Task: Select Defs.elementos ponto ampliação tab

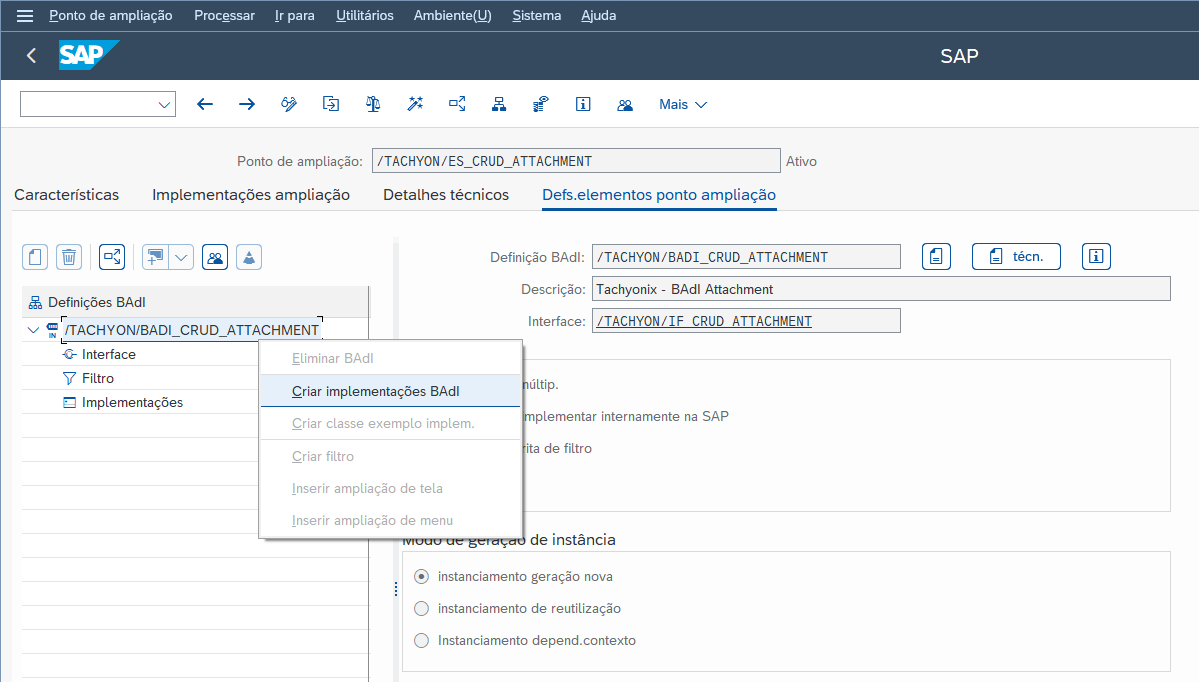Action: tap(659, 195)
